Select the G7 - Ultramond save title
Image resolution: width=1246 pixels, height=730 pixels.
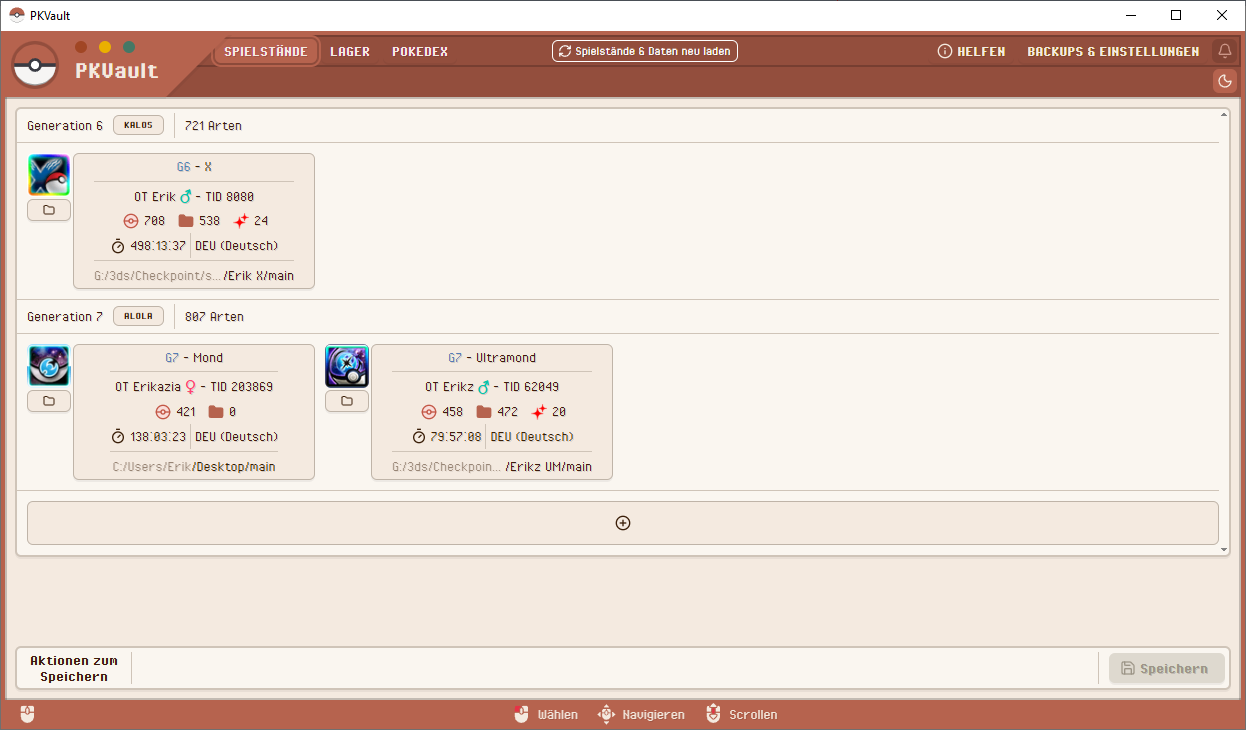[492, 358]
